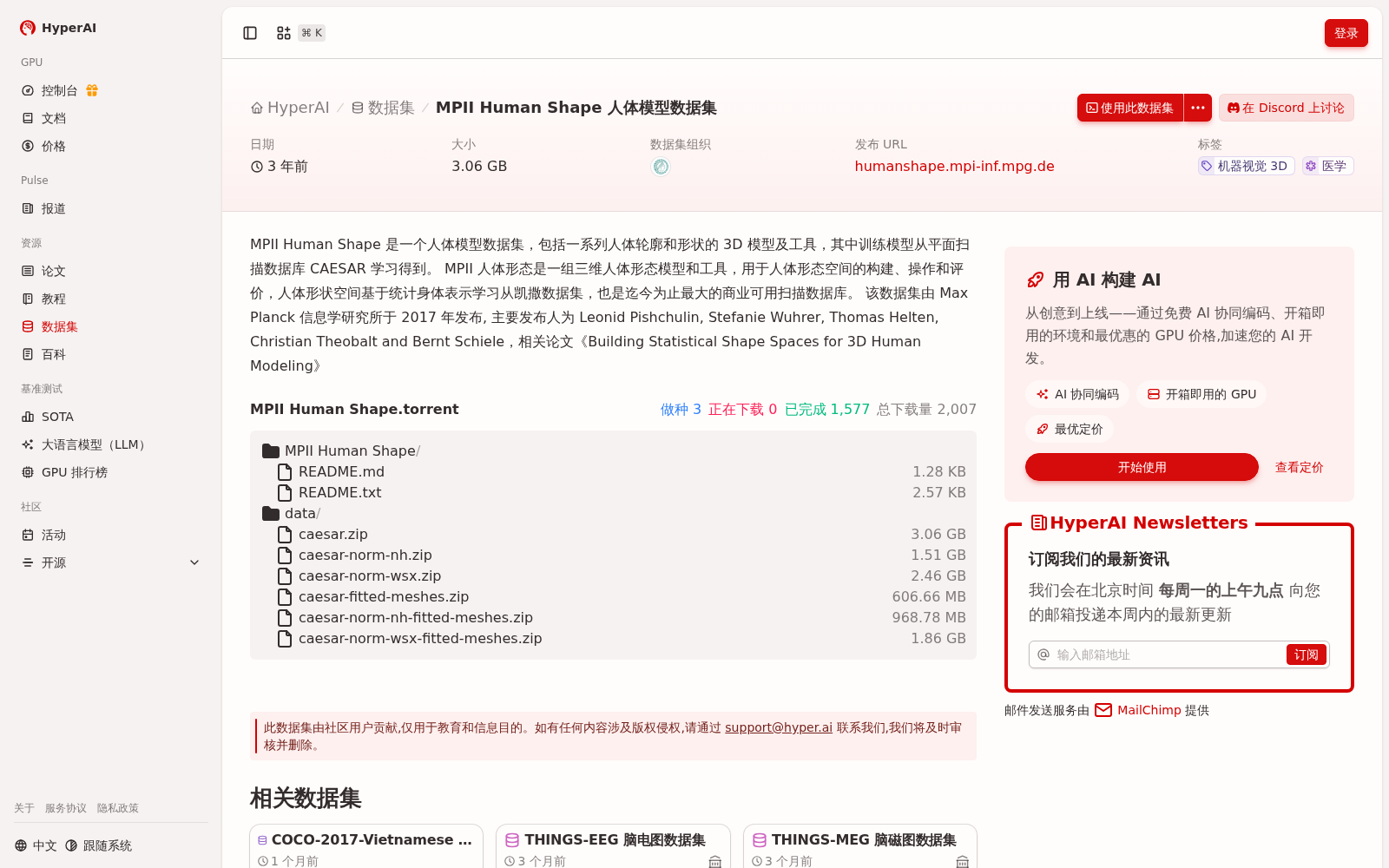Go to 数据集 breadcrumb link
1389x868 pixels.
[x=383, y=108]
